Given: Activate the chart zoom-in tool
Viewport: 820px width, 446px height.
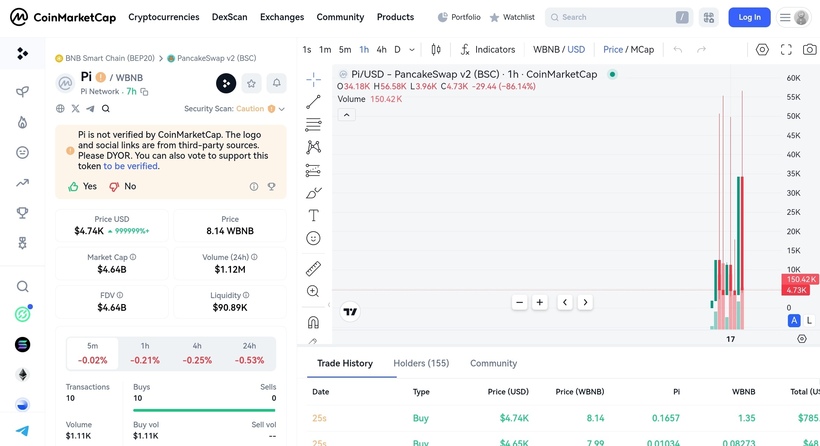Looking at the screenshot, I should click(313, 291).
